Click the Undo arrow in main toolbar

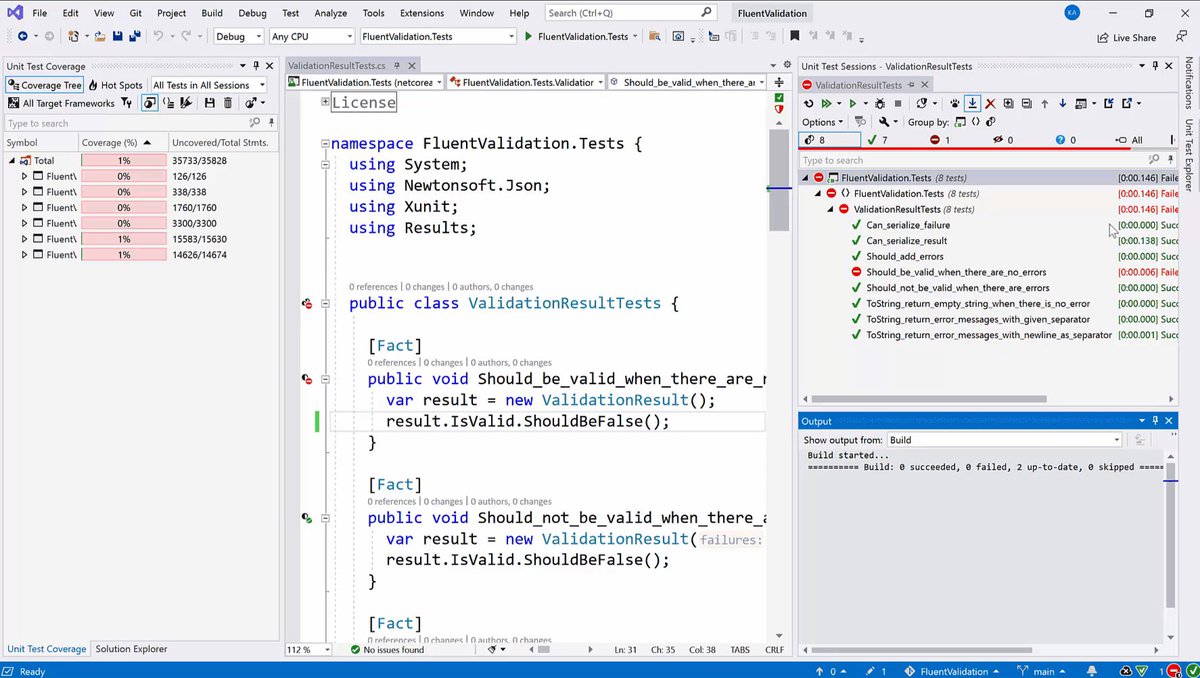click(x=158, y=37)
